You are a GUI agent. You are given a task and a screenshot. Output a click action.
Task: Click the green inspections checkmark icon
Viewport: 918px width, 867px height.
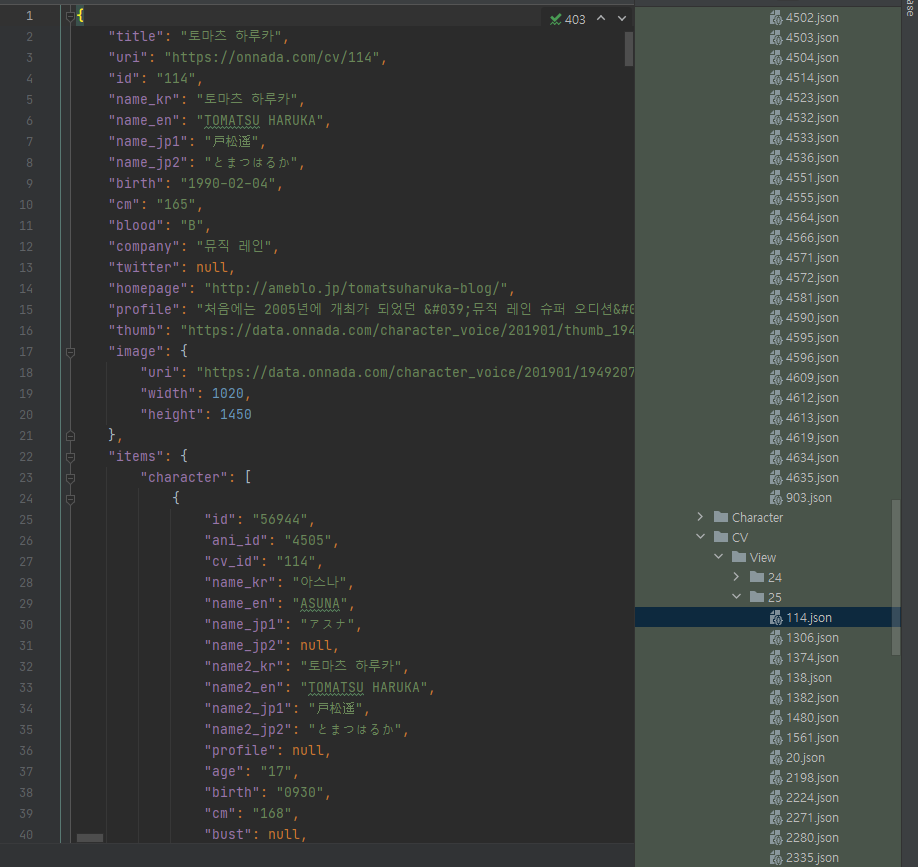click(x=555, y=19)
